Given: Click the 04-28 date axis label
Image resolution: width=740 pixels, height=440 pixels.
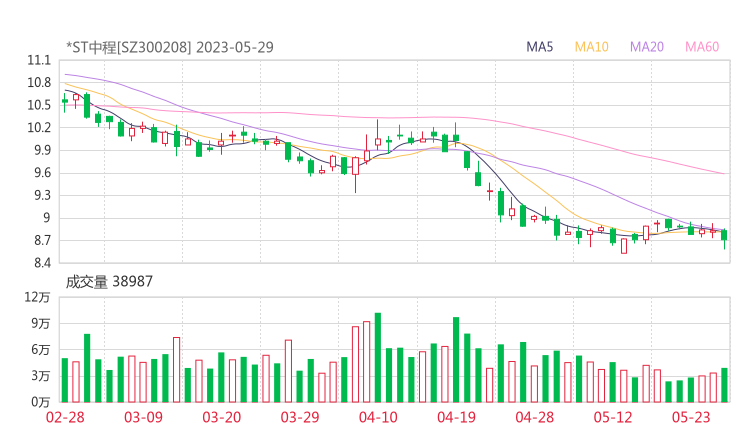Looking at the screenshot, I should coord(535,417).
